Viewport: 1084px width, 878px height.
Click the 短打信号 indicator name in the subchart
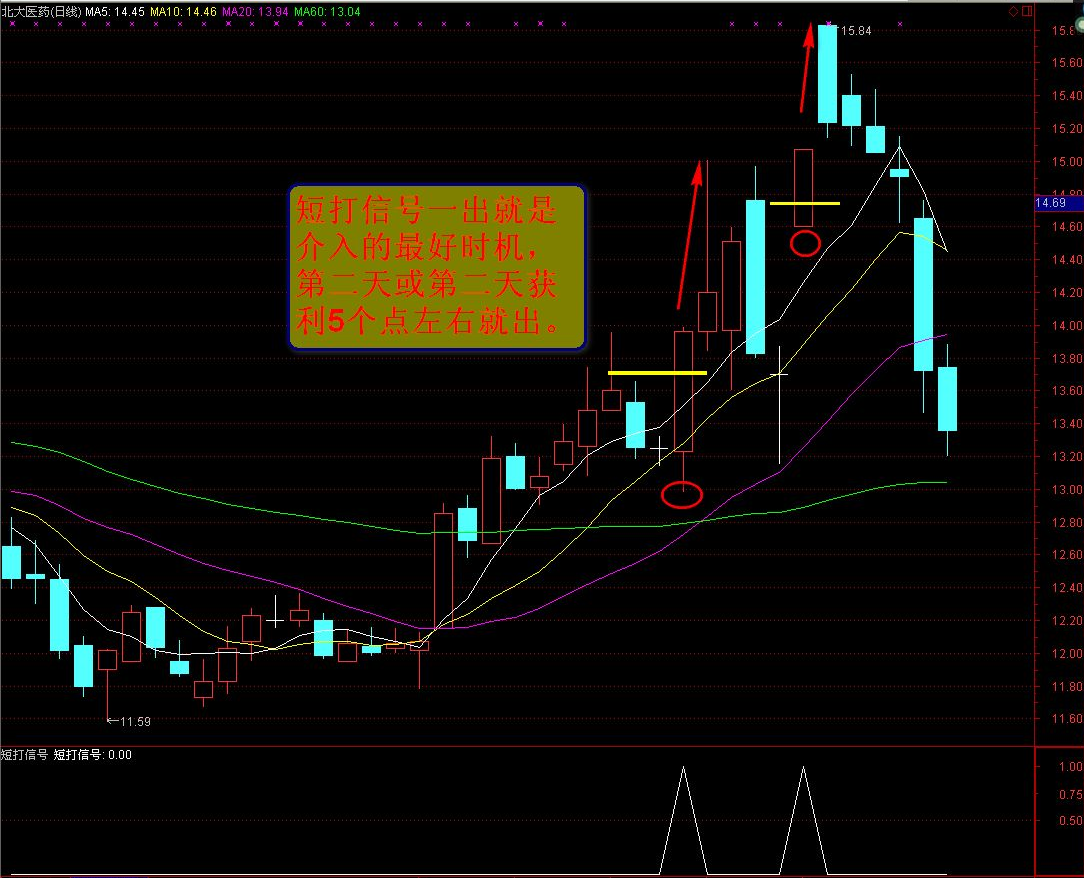tap(24, 755)
